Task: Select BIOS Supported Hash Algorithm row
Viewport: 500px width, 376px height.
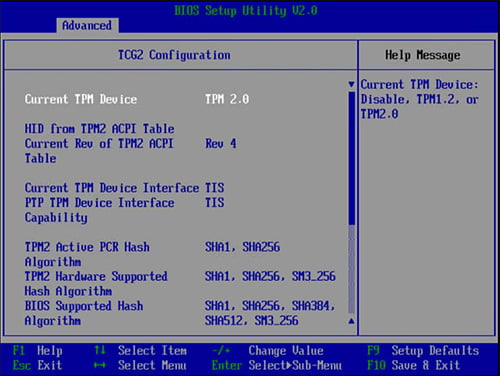Action: pos(180,313)
